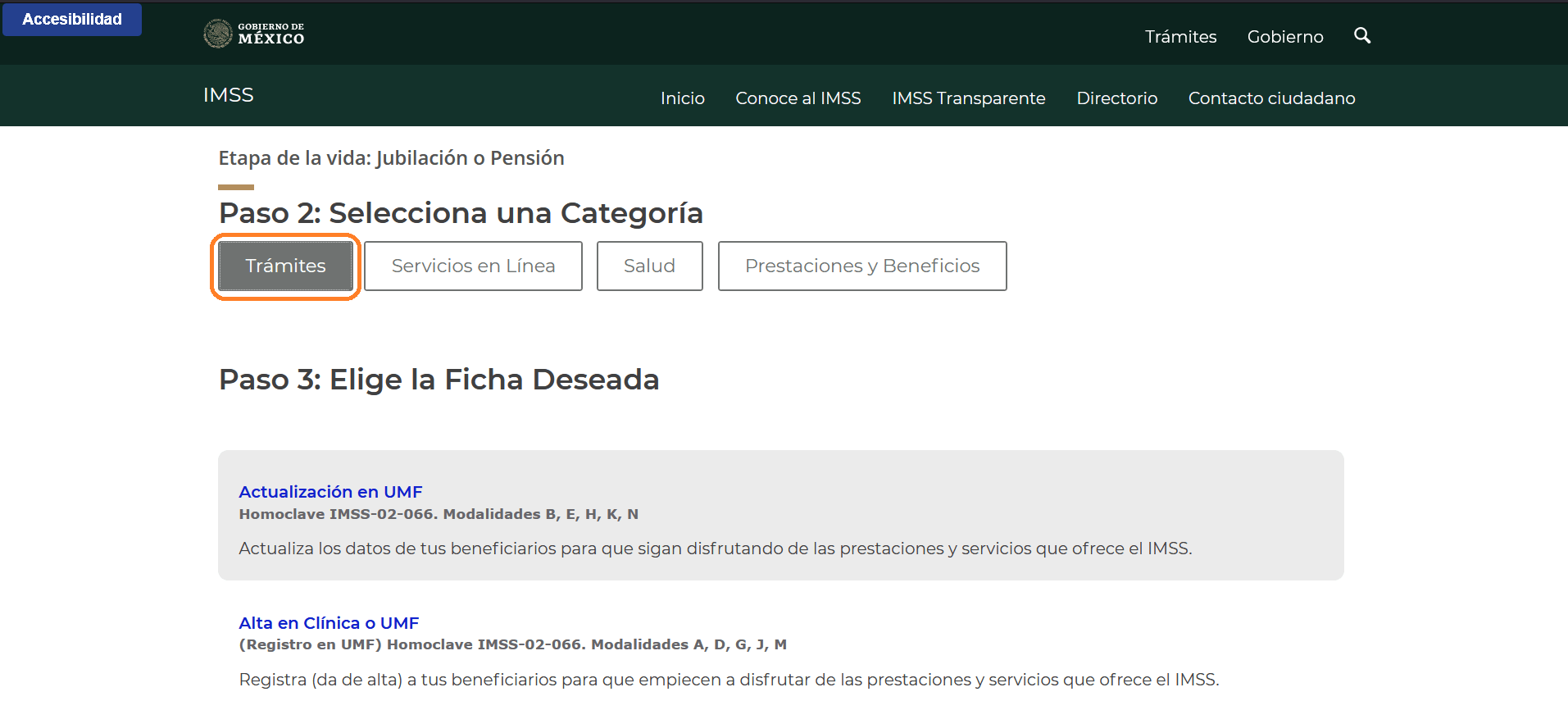
Task: Open the Accesibilidad button
Action: click(72, 19)
